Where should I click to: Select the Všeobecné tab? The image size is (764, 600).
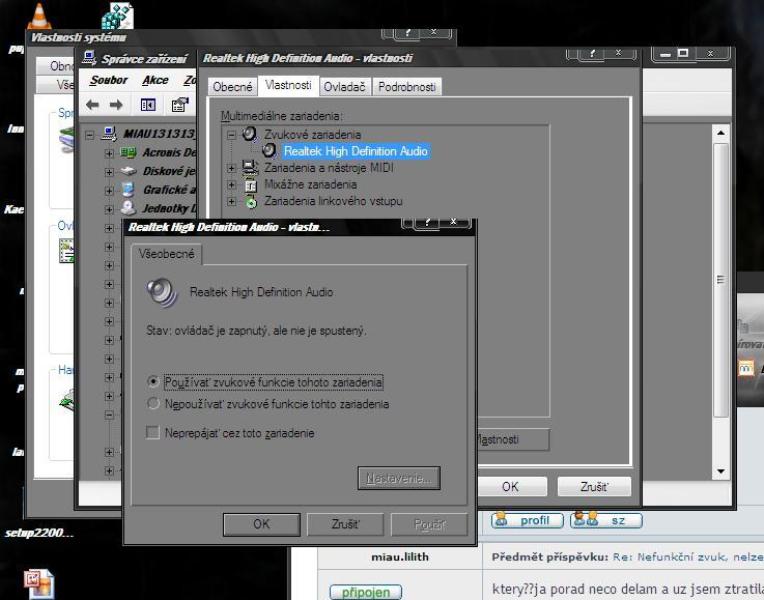pyautogui.click(x=167, y=254)
